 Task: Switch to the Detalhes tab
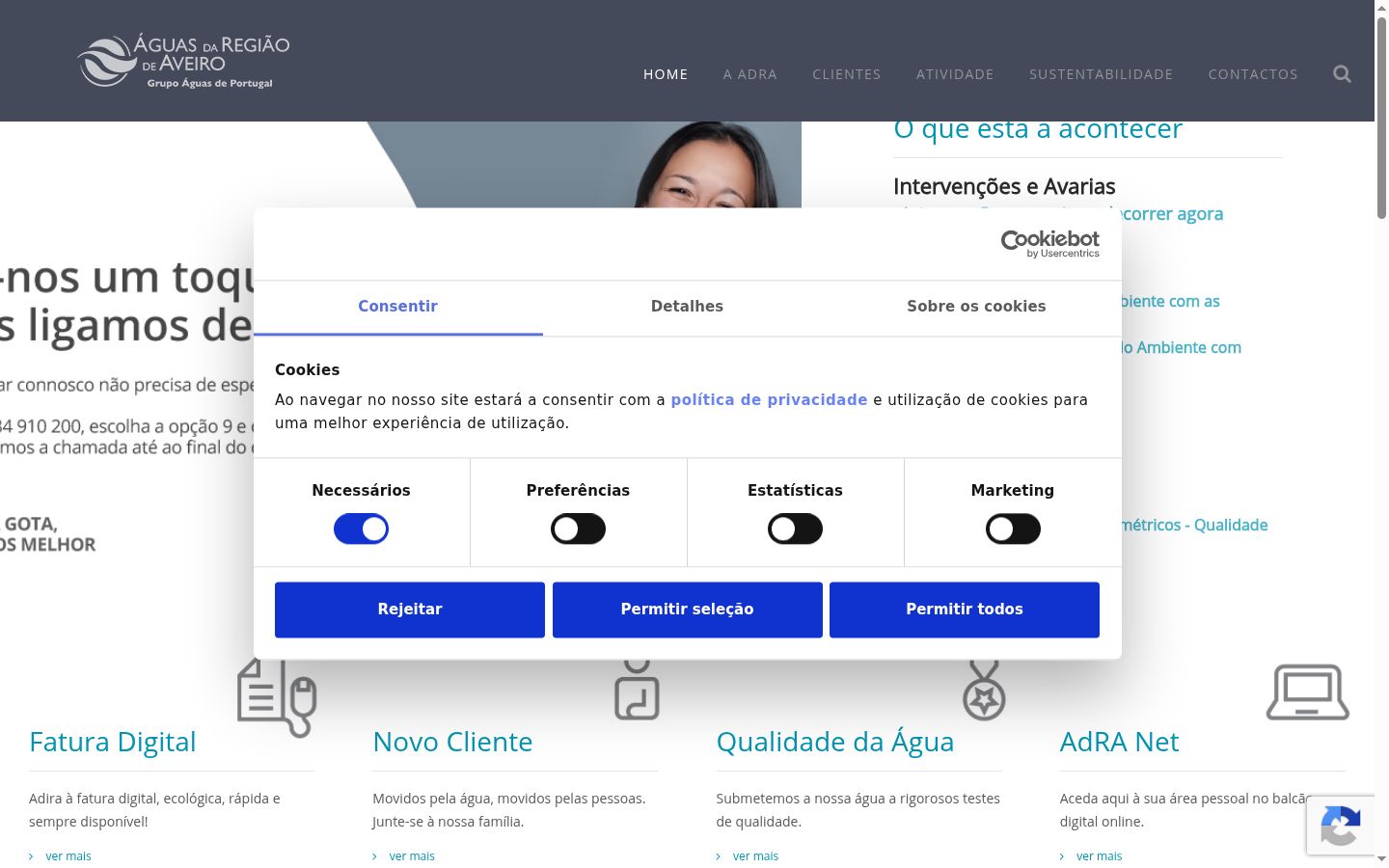pos(687,307)
